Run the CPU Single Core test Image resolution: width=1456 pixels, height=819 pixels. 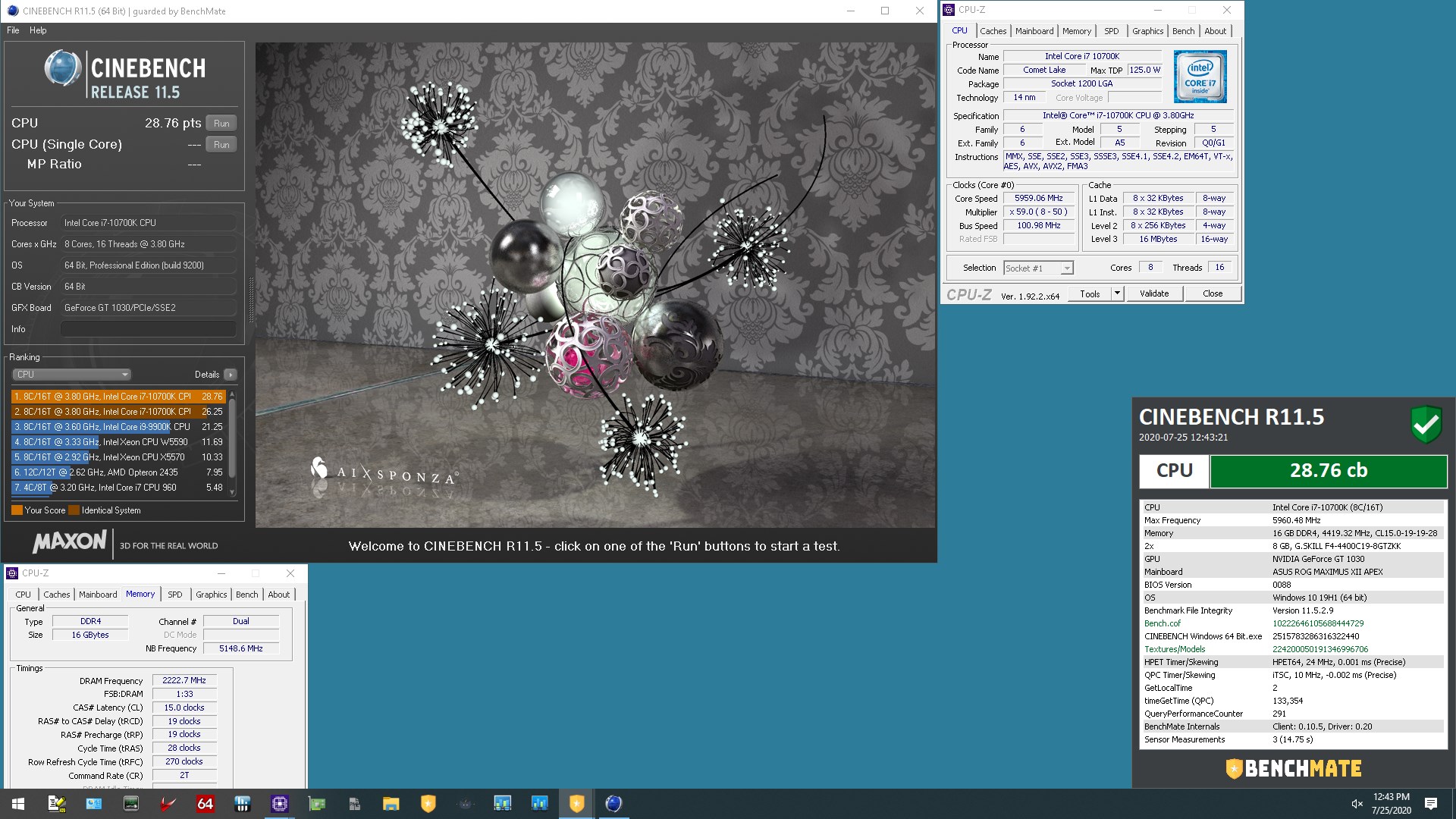pos(221,145)
